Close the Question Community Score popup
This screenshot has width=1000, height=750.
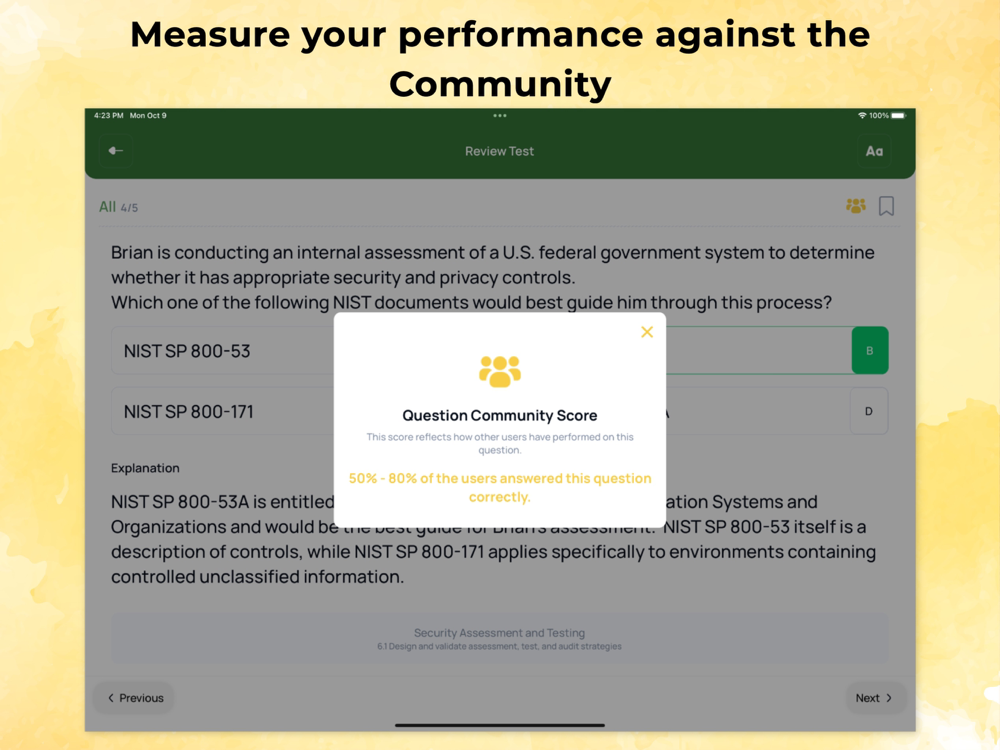click(x=647, y=332)
